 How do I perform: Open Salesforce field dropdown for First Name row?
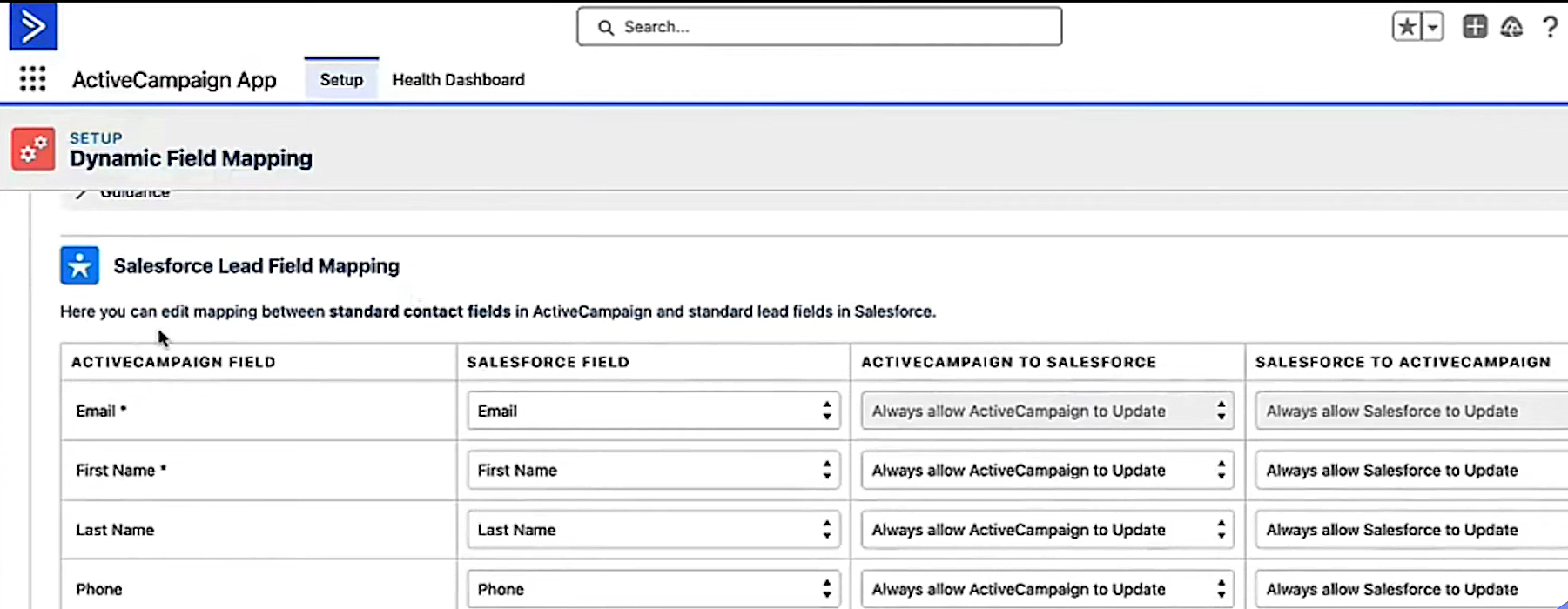654,470
